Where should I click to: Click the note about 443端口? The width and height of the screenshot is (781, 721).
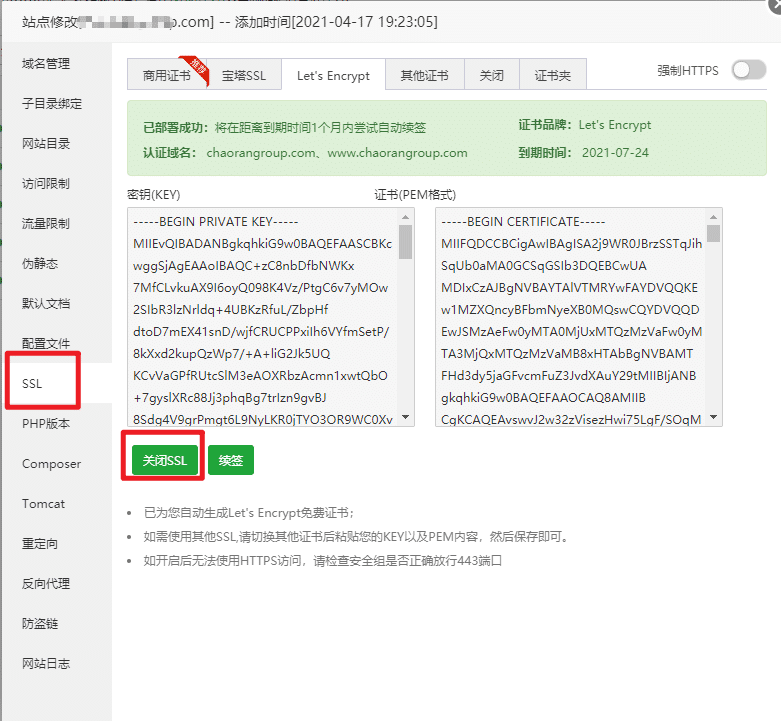(x=322, y=561)
